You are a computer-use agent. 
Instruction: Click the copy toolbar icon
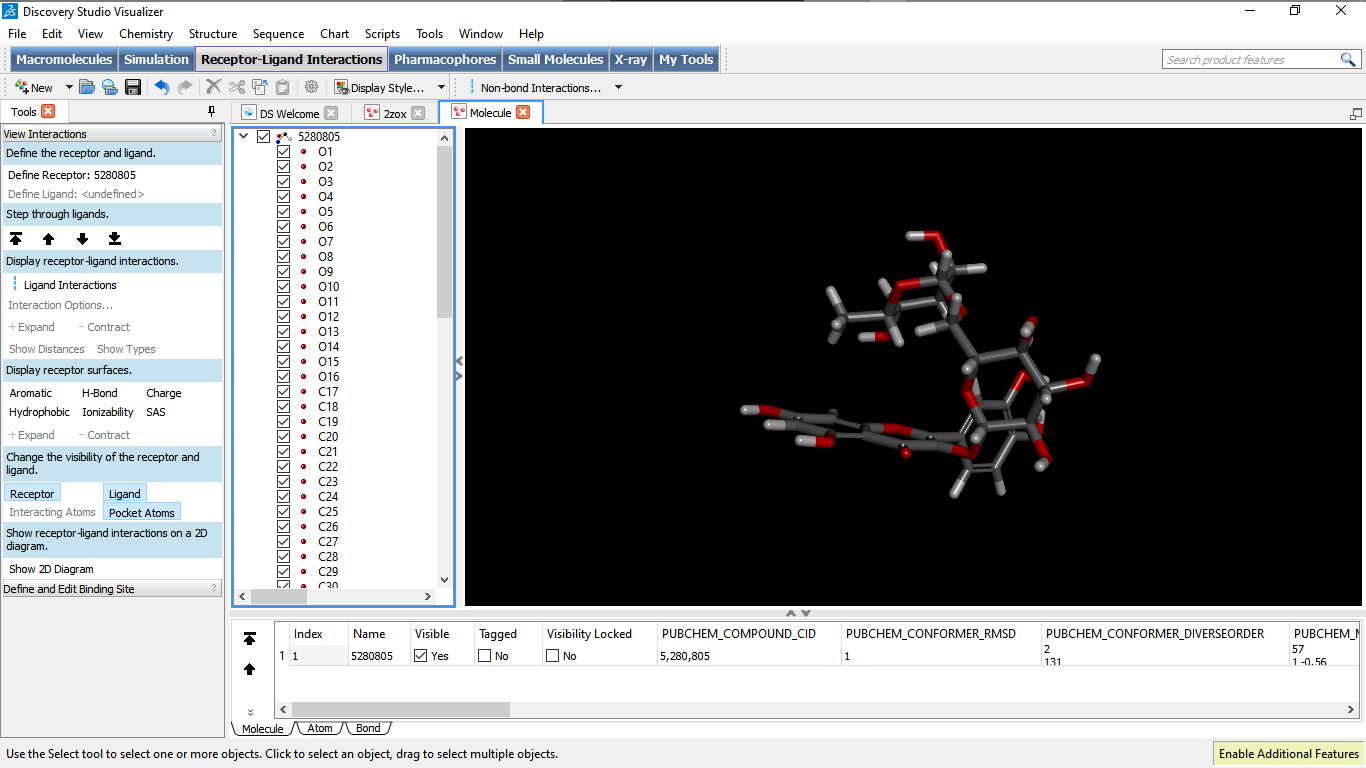click(260, 87)
